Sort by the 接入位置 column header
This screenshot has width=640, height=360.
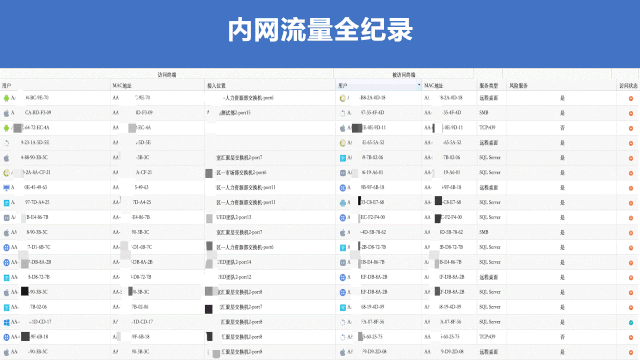click(216, 86)
